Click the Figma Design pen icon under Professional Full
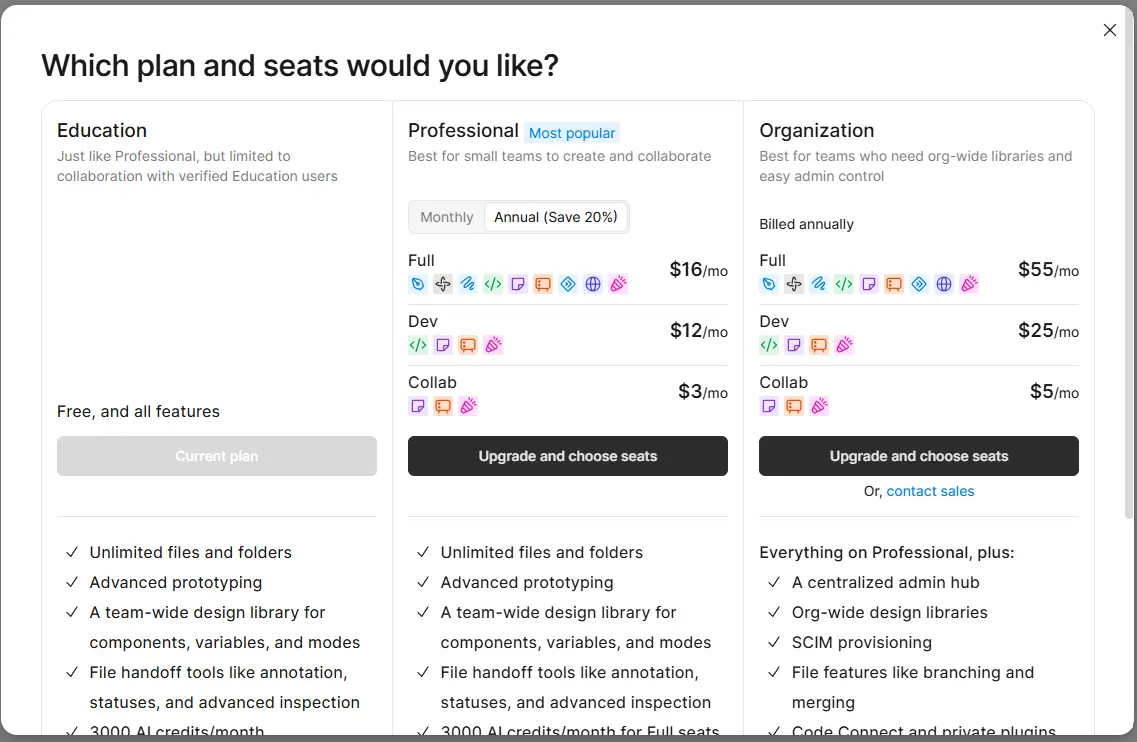The image size is (1137, 742). coord(418,284)
